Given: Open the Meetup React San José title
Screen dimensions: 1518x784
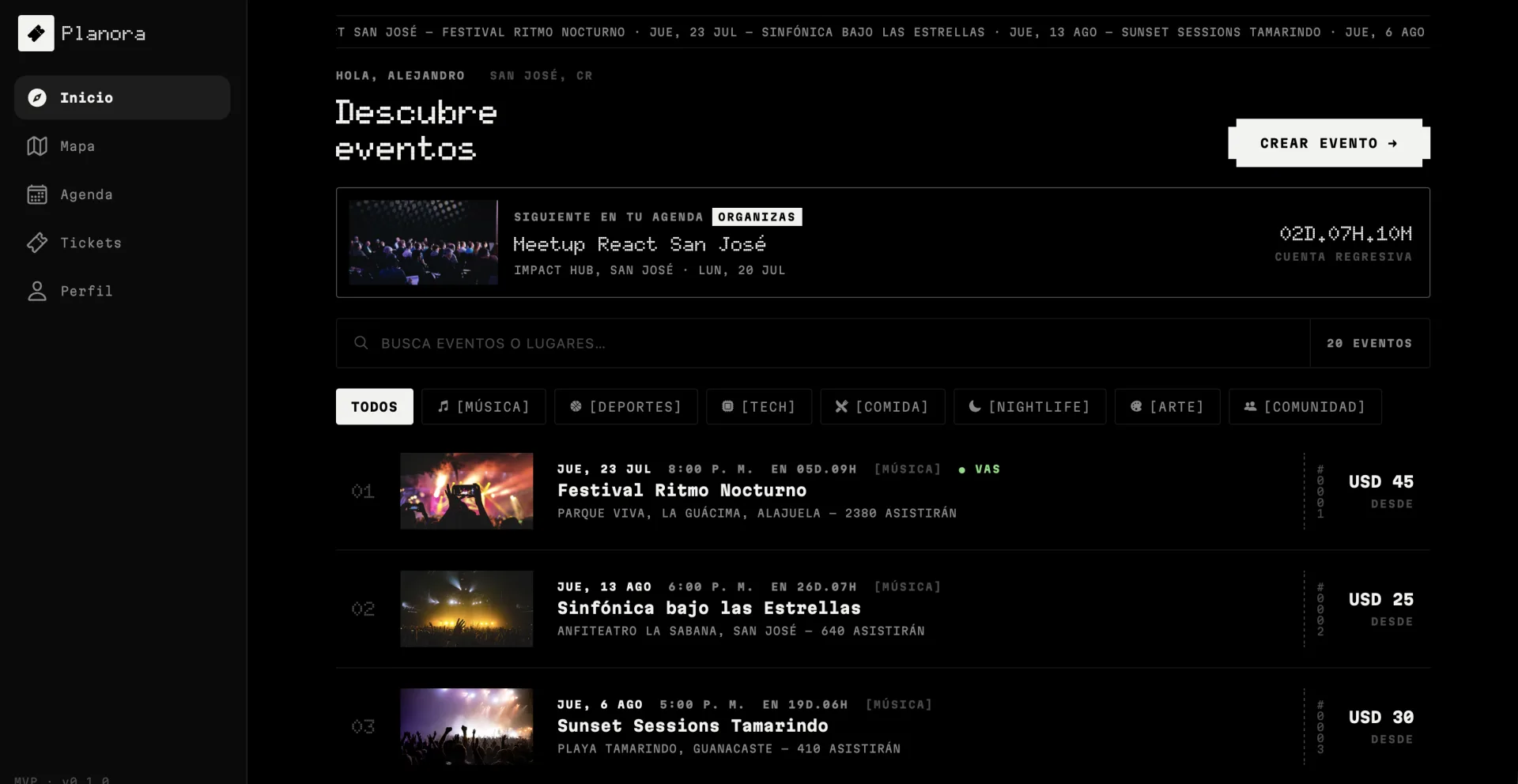Looking at the screenshot, I should 640,244.
